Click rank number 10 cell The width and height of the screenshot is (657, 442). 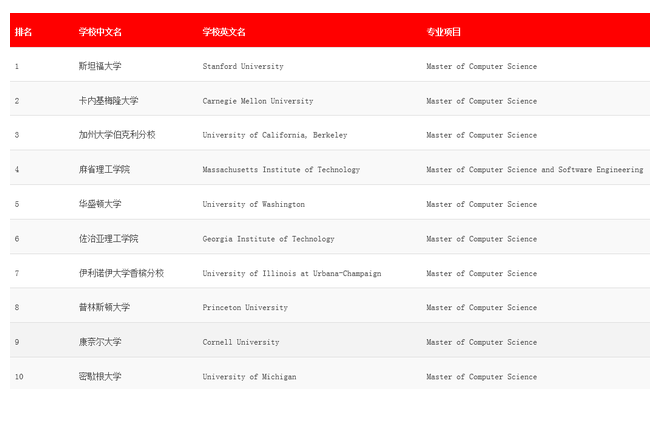click(x=18, y=377)
